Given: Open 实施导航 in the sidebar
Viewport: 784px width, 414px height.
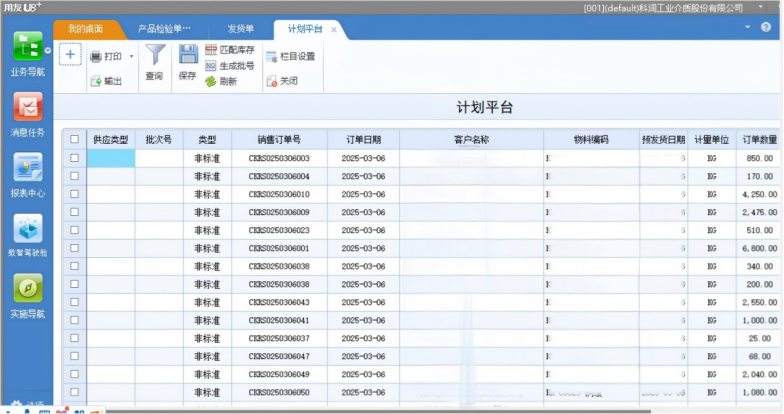Looking at the screenshot, I should click(x=28, y=288).
